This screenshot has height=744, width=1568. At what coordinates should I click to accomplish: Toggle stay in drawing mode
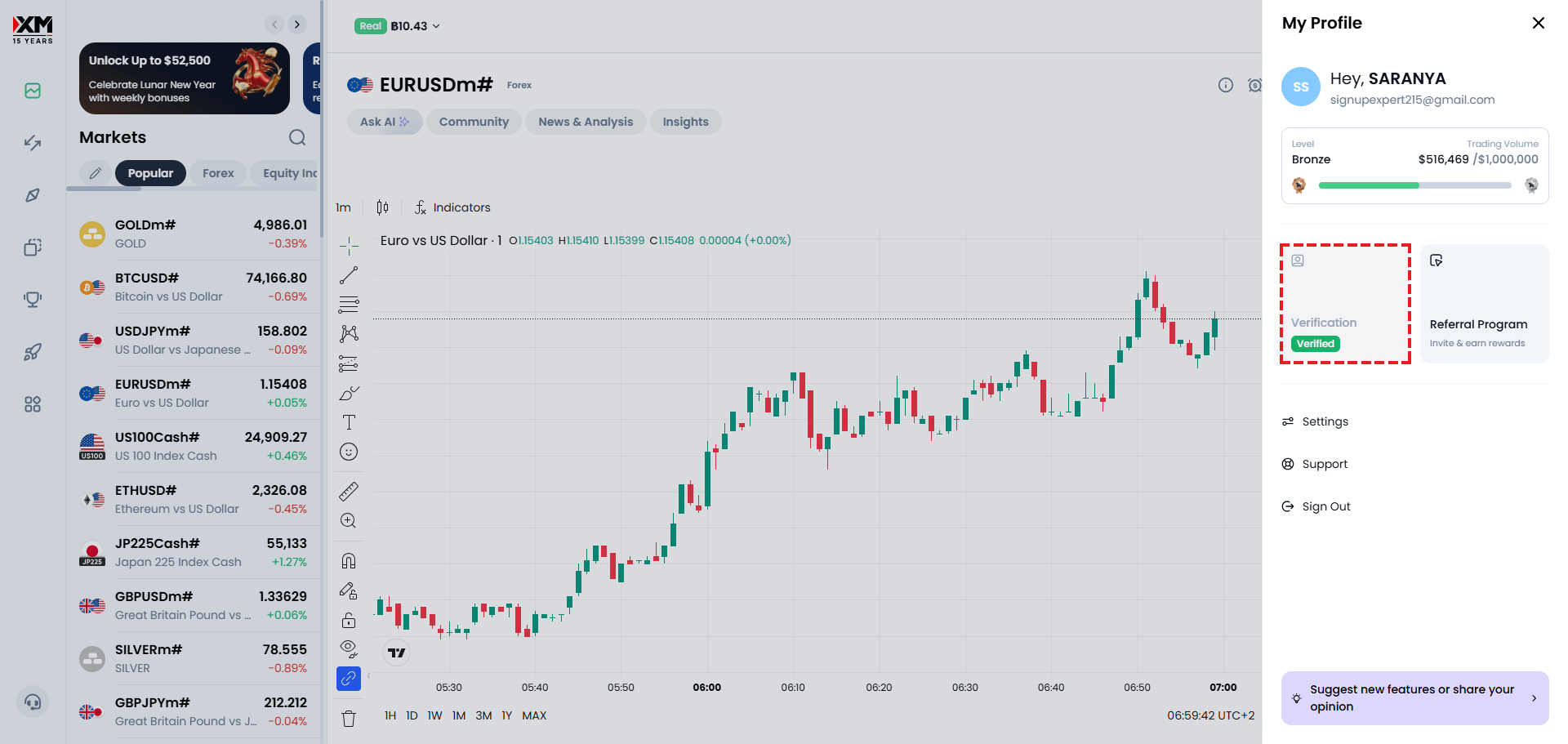point(349,590)
